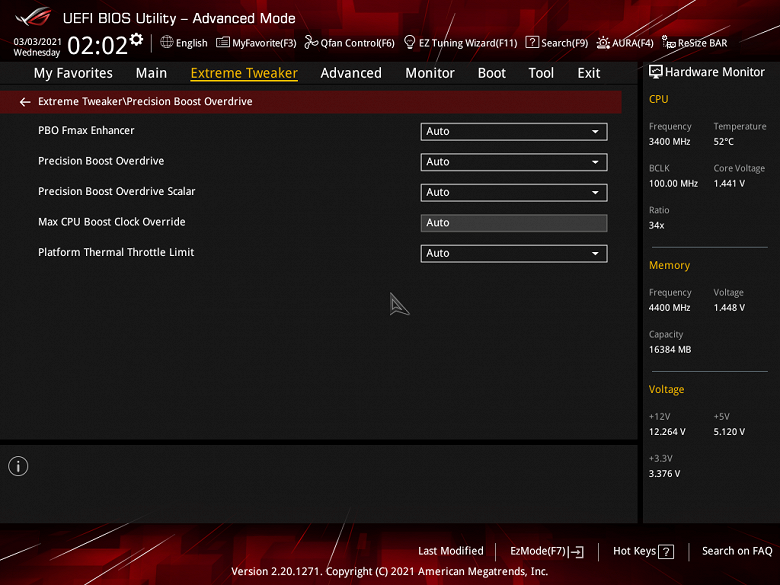Select the Precision Boost Overdrive Scalar label

click(x=116, y=192)
